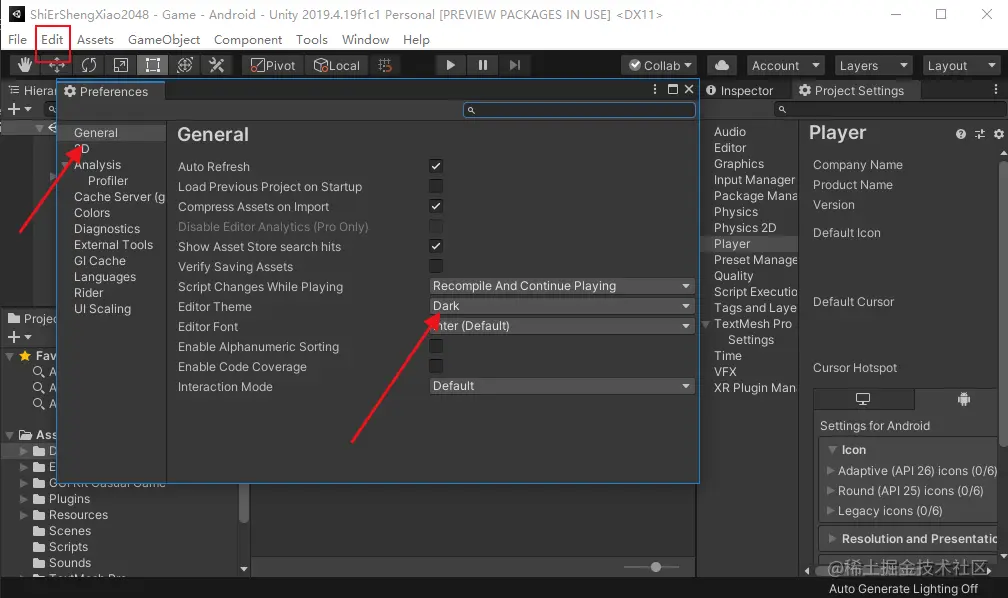Image resolution: width=1008 pixels, height=598 pixels.
Task: Open the Edit menu
Action: click(52, 39)
